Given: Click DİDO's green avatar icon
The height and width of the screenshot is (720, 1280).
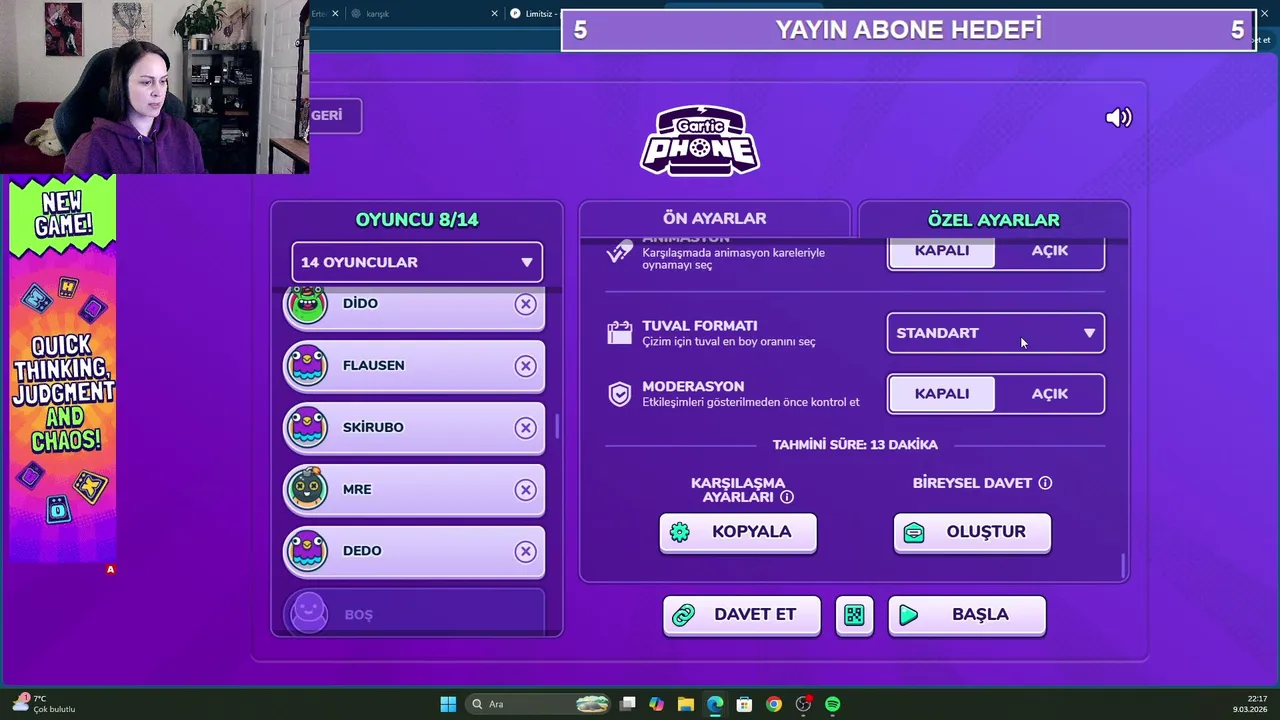Looking at the screenshot, I should 308,304.
